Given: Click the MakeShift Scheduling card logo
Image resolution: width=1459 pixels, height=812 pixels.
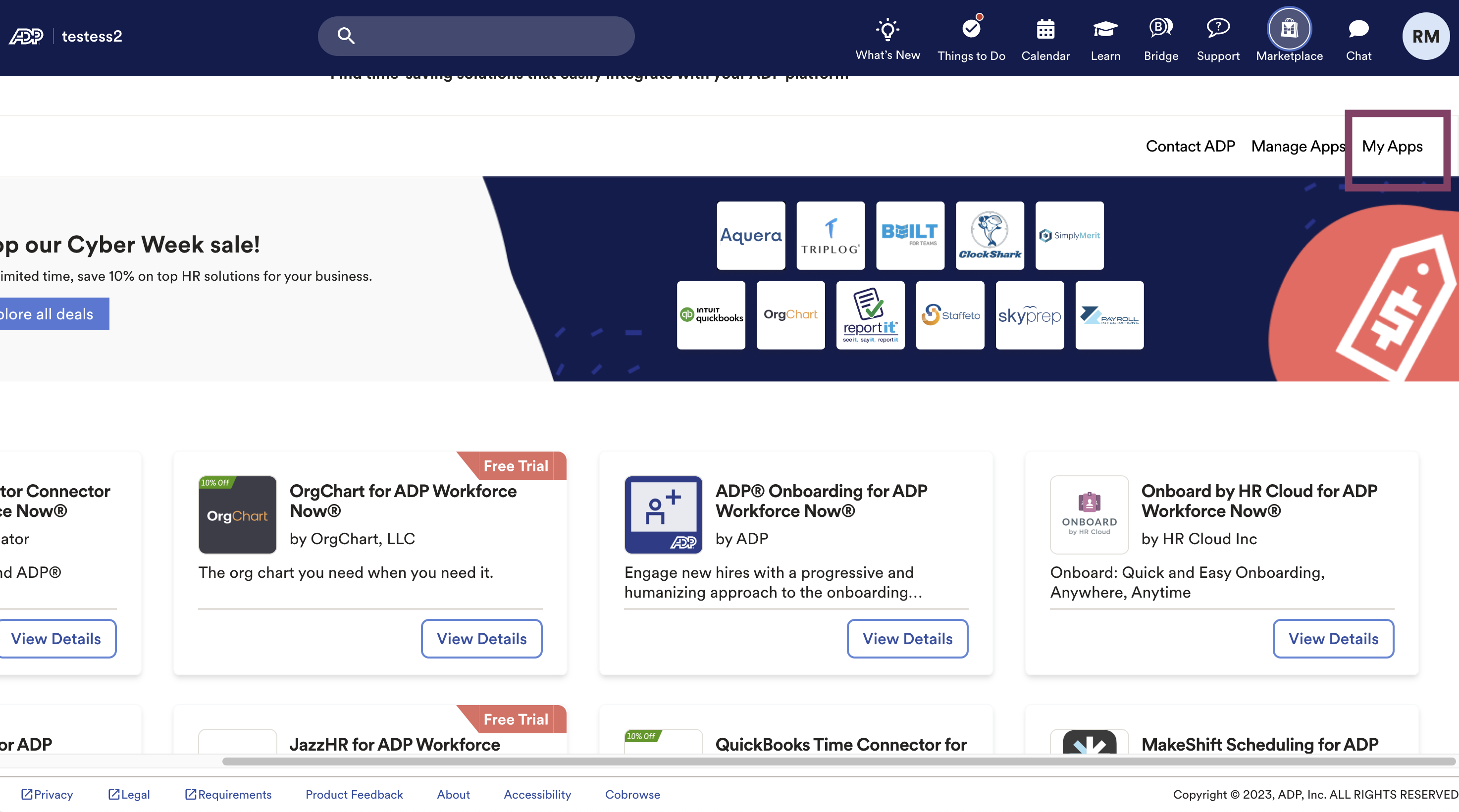Looking at the screenshot, I should coord(1089,741).
